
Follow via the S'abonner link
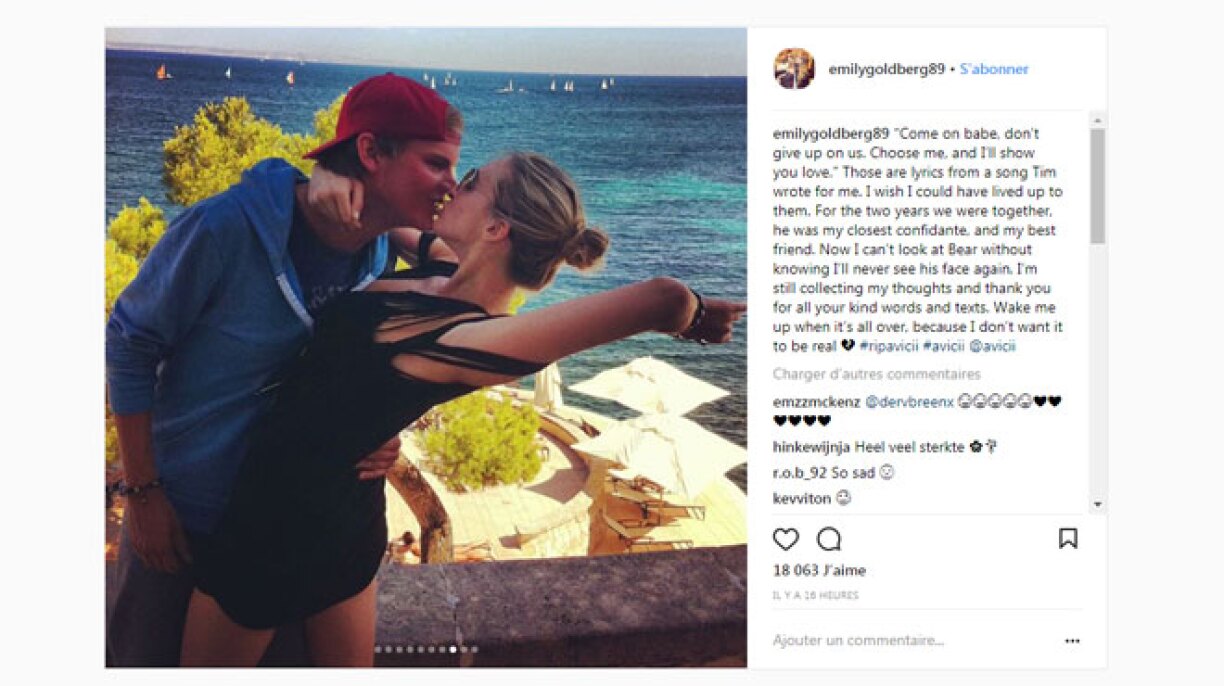pyautogui.click(x=994, y=69)
